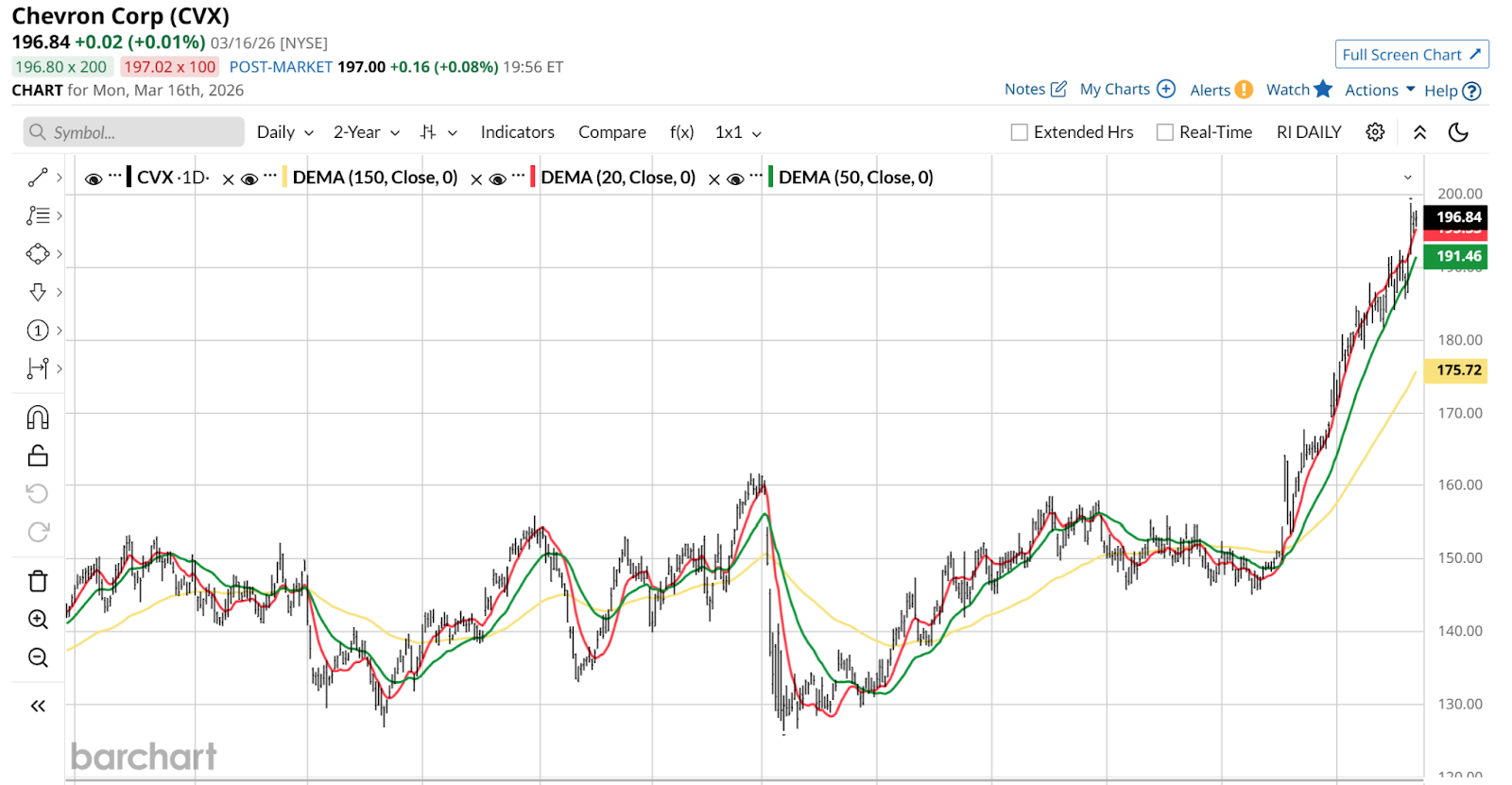Open more options for DEMA (150, Close, 0)
This screenshot has height=785, width=1512.
[x=270, y=176]
